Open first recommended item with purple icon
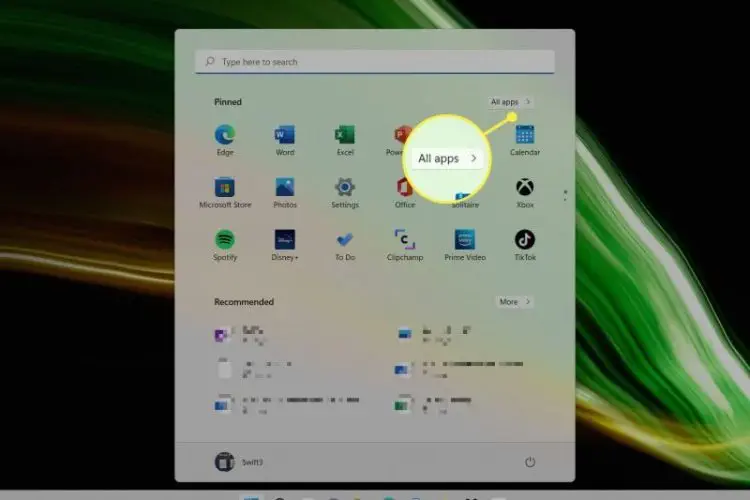The height and width of the screenshot is (500, 750). click(x=239, y=334)
